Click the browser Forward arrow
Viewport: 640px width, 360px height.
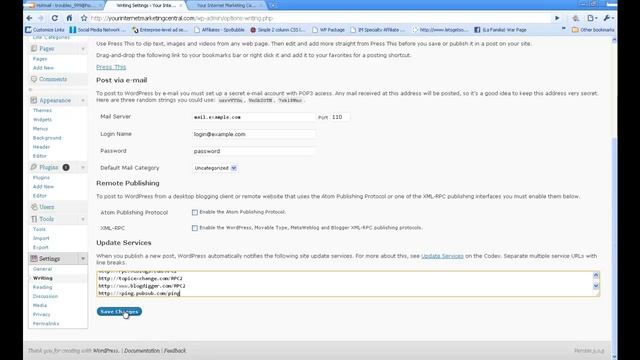coord(41,18)
